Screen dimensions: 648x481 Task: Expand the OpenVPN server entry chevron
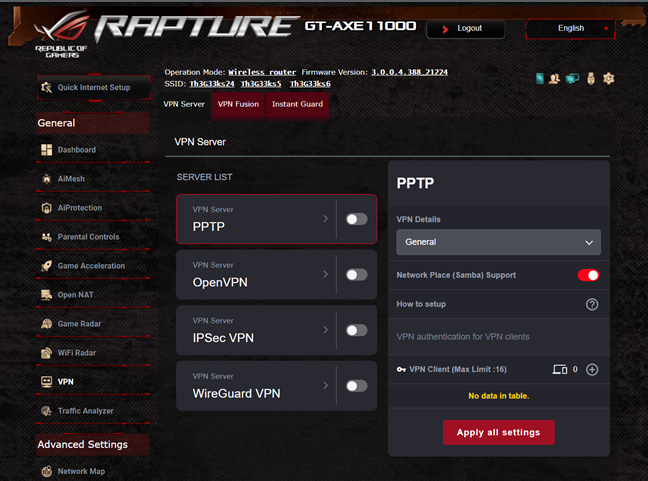[x=326, y=274]
